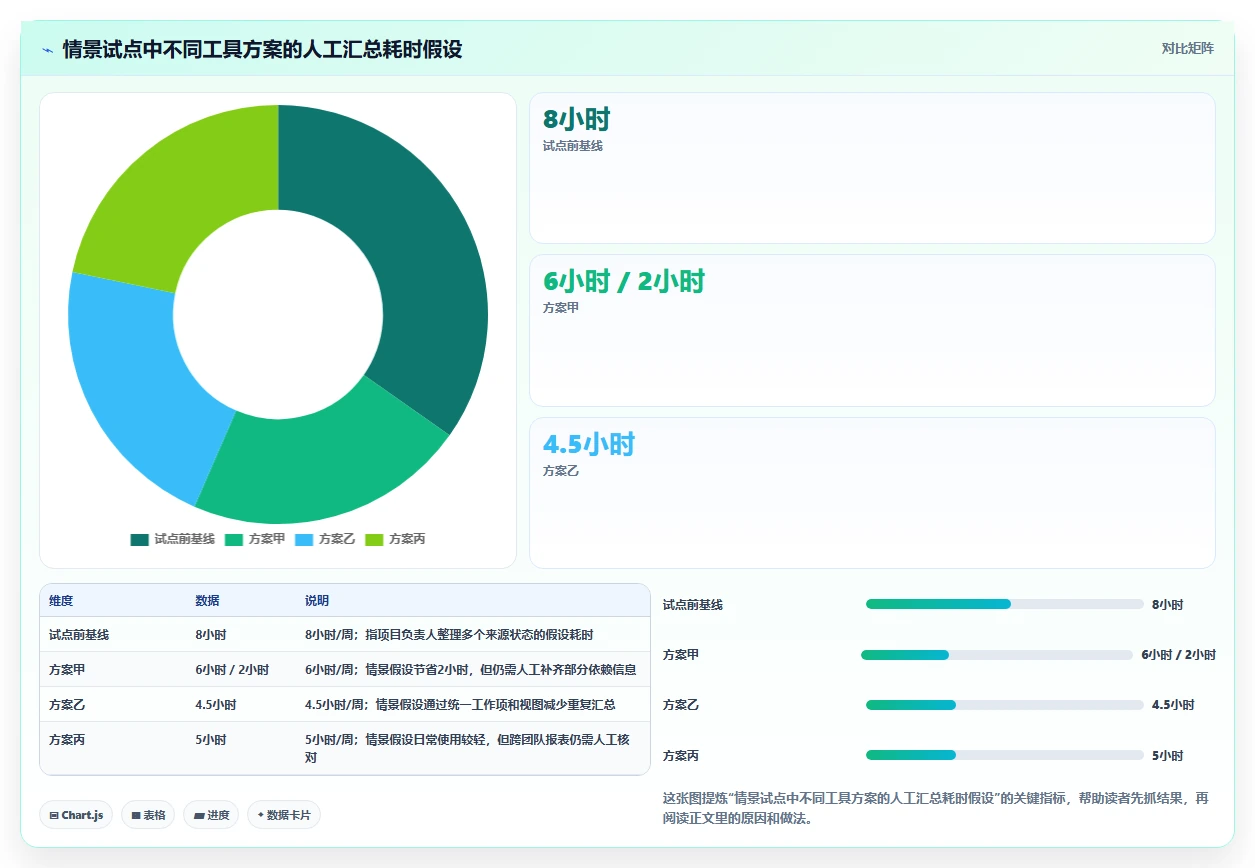Click the 4.5小时 table data cell
The height and width of the screenshot is (868, 1255).
pos(215,705)
